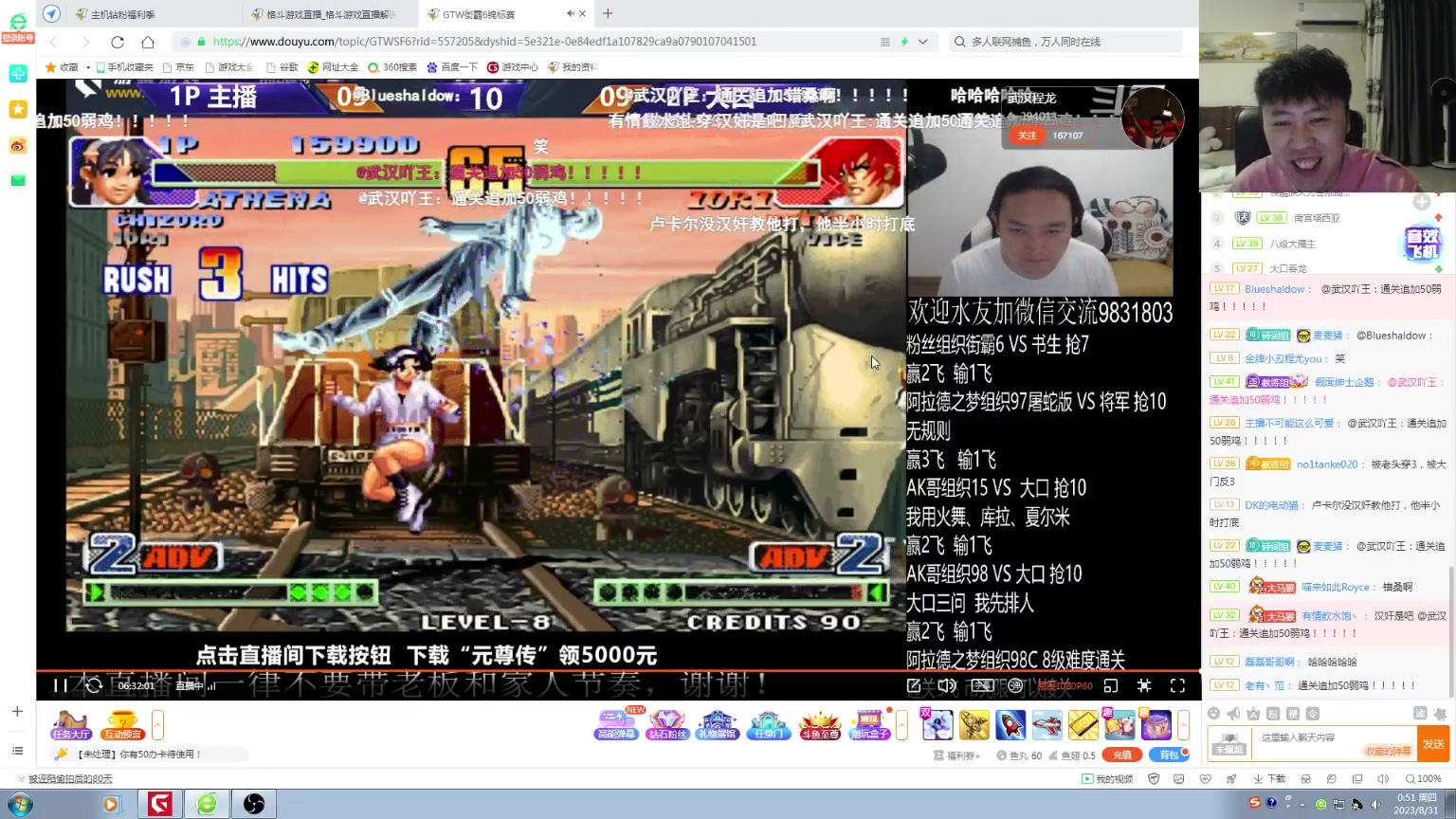Open the danmaku settings icon in player
This screenshot has width=1456, height=819.
point(1015,685)
